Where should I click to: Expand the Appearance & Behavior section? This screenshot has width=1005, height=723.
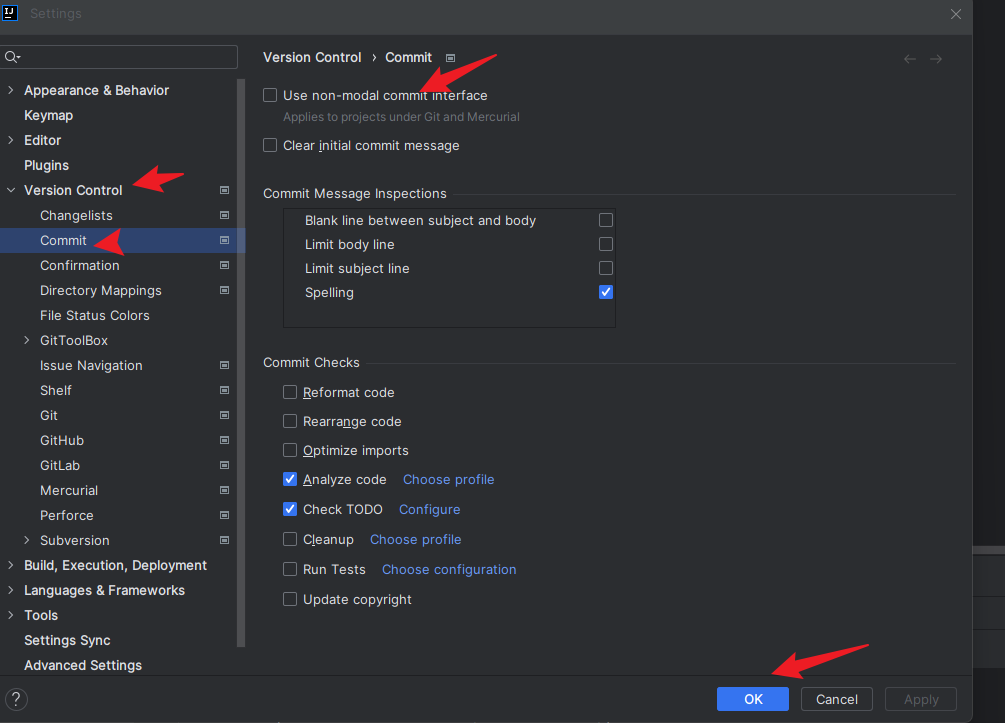pyautogui.click(x=11, y=90)
